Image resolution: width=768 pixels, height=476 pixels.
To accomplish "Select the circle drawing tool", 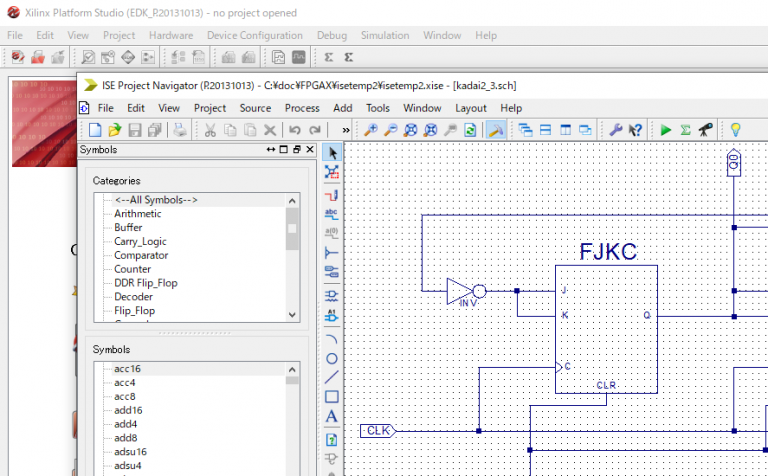I will (333, 358).
